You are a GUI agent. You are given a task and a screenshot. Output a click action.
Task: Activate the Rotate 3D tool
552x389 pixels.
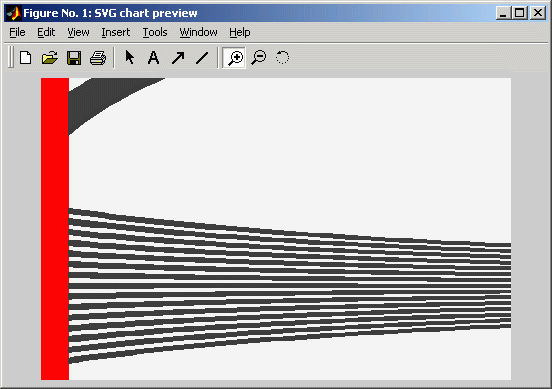click(x=282, y=57)
